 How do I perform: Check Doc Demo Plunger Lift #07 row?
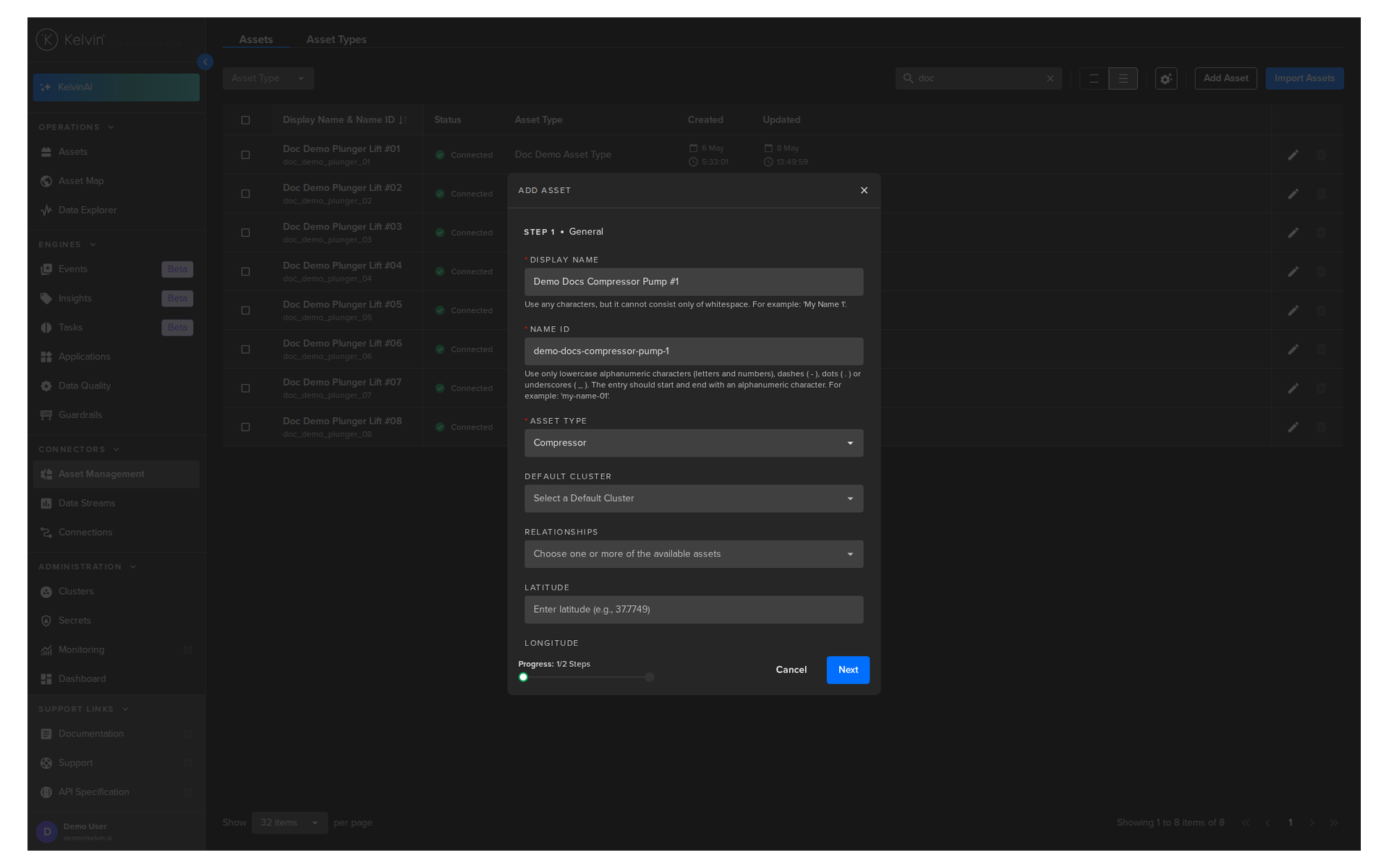point(245,388)
